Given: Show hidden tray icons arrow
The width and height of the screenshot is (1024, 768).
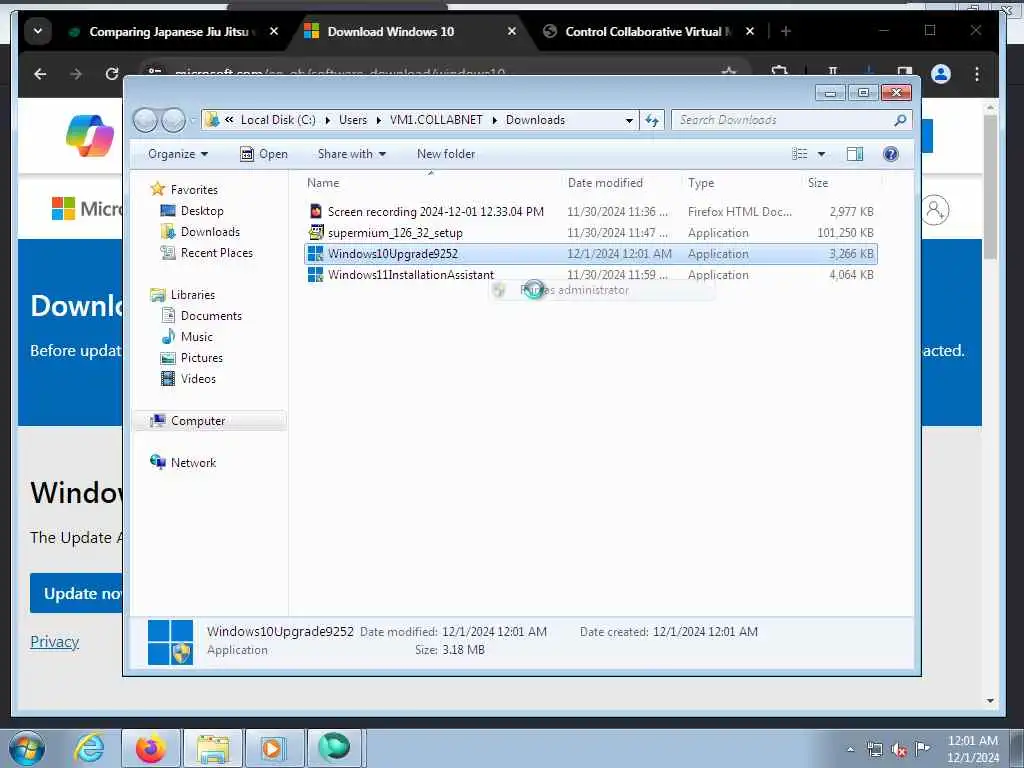Looking at the screenshot, I should (x=850, y=750).
